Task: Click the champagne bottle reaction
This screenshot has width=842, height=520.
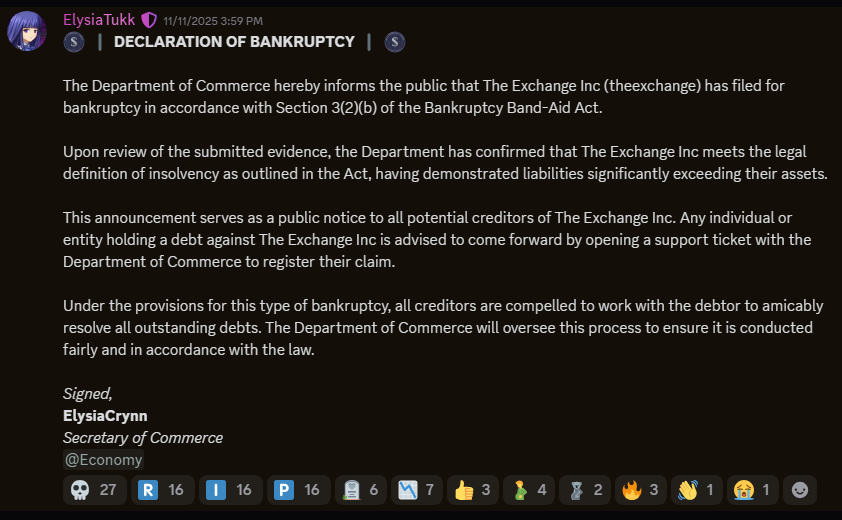Action: point(529,490)
